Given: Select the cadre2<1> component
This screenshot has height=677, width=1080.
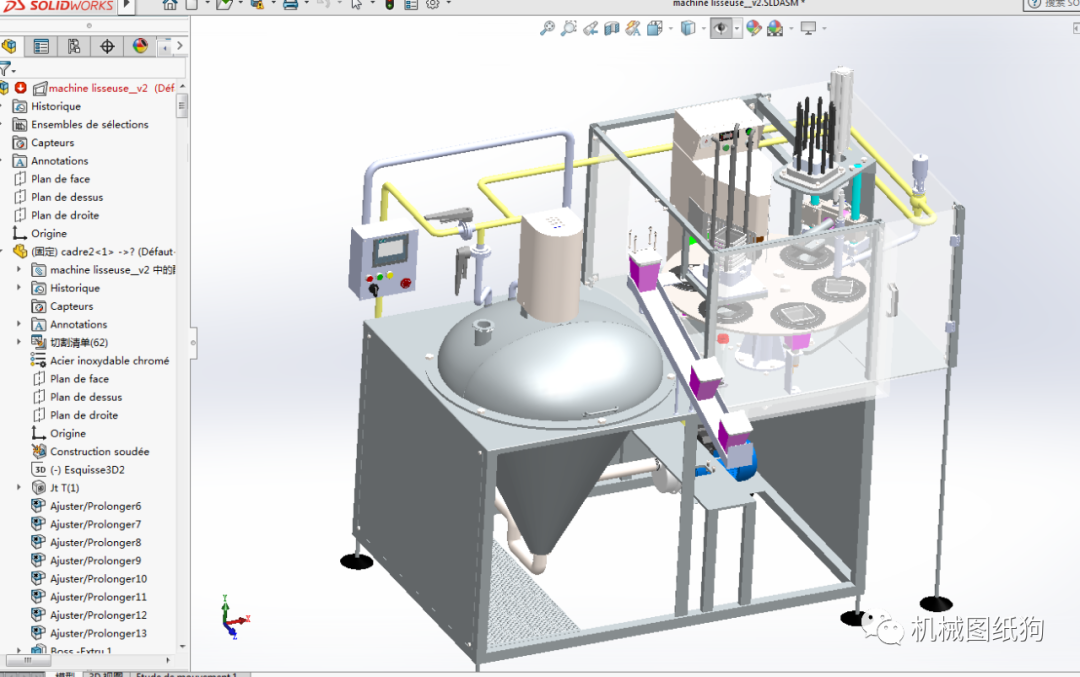Looking at the screenshot, I should pos(103,251).
